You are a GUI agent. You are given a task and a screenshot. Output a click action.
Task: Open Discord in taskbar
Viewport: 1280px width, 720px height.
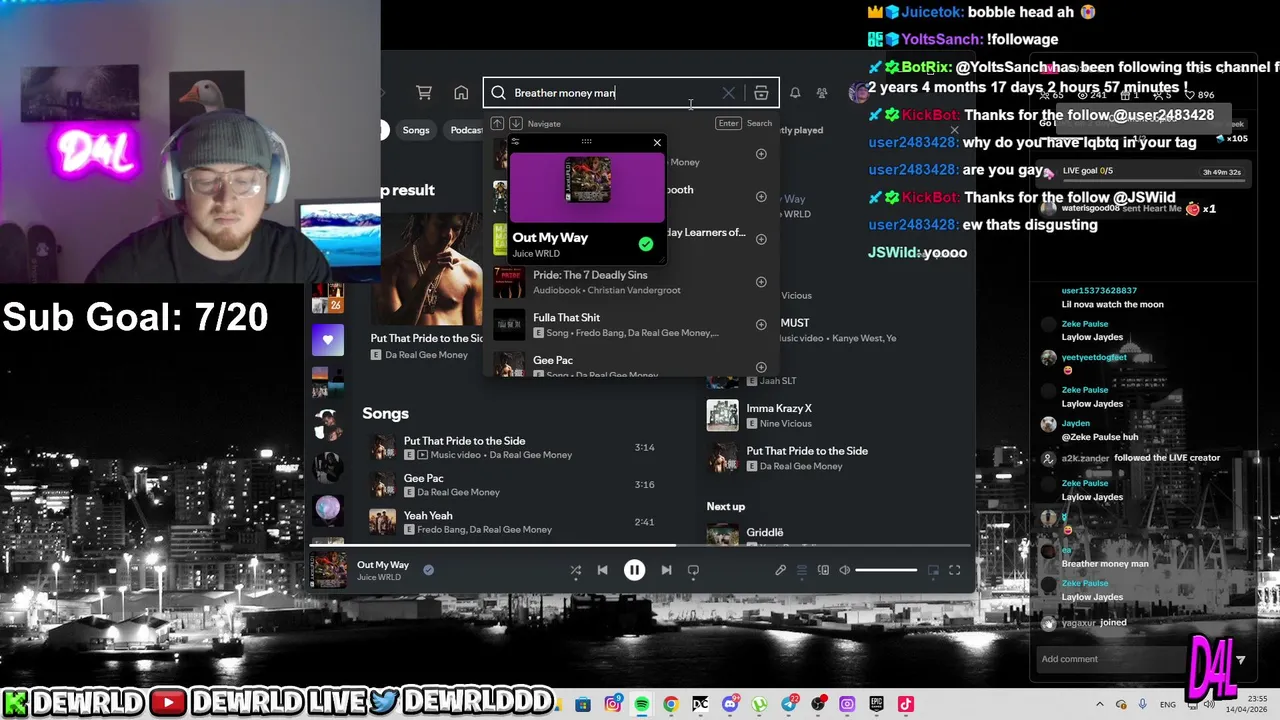(x=730, y=704)
